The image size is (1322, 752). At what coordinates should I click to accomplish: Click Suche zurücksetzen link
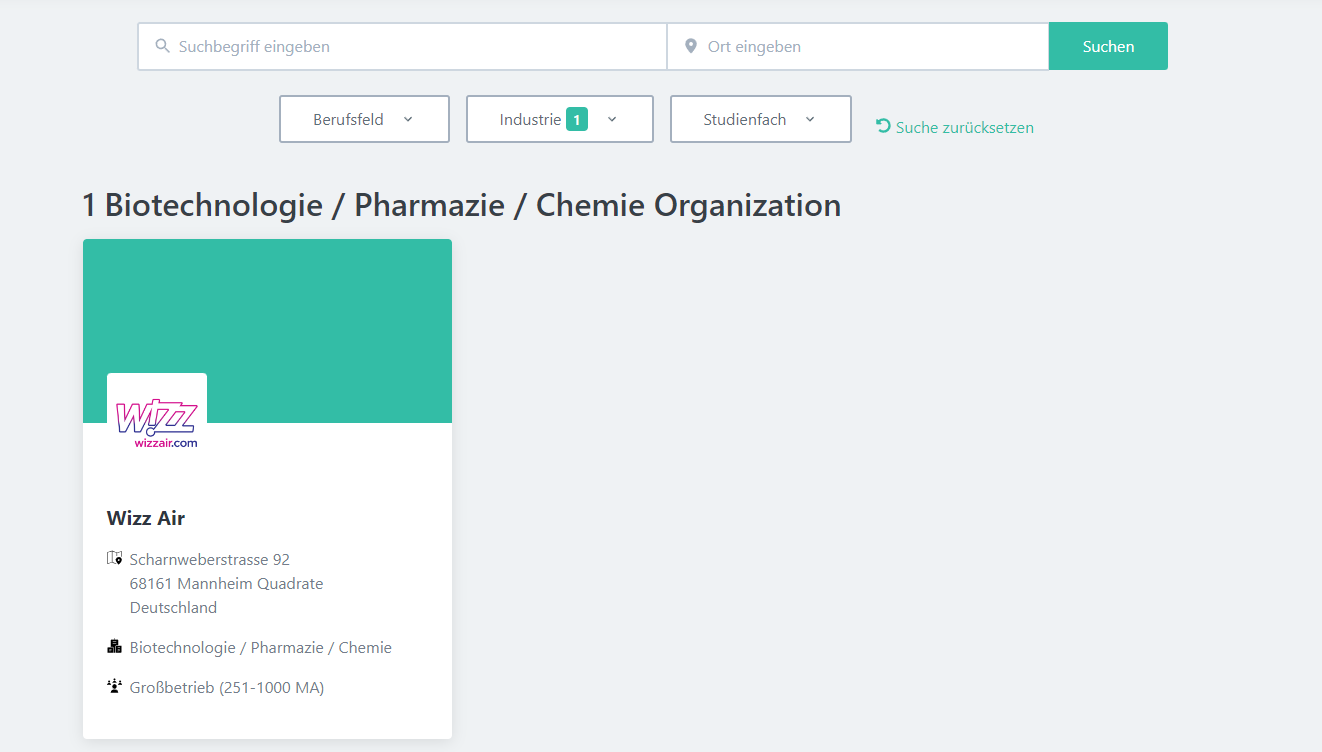click(x=964, y=127)
